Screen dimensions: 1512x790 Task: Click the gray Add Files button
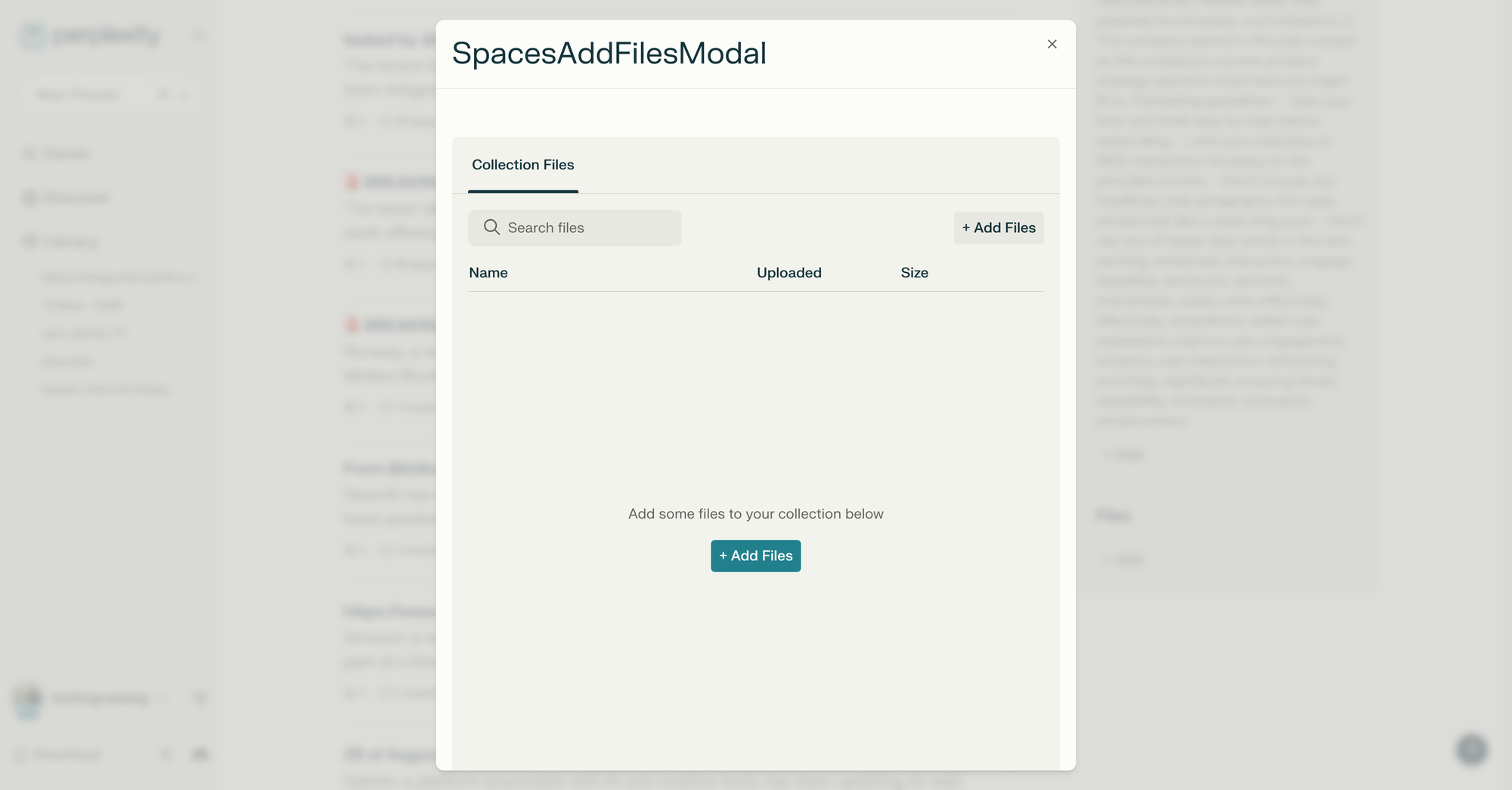pyautogui.click(x=999, y=228)
